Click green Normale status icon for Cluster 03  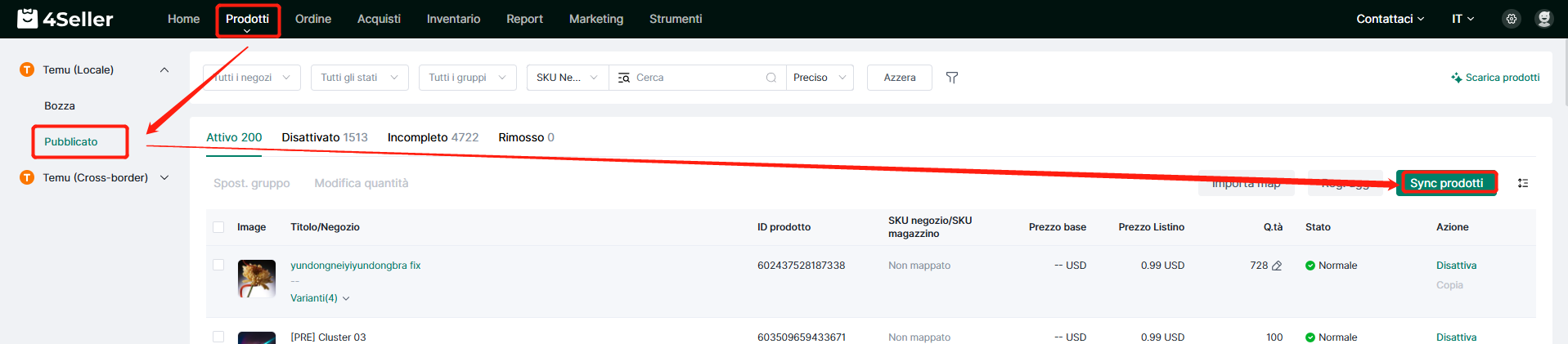(x=1310, y=337)
